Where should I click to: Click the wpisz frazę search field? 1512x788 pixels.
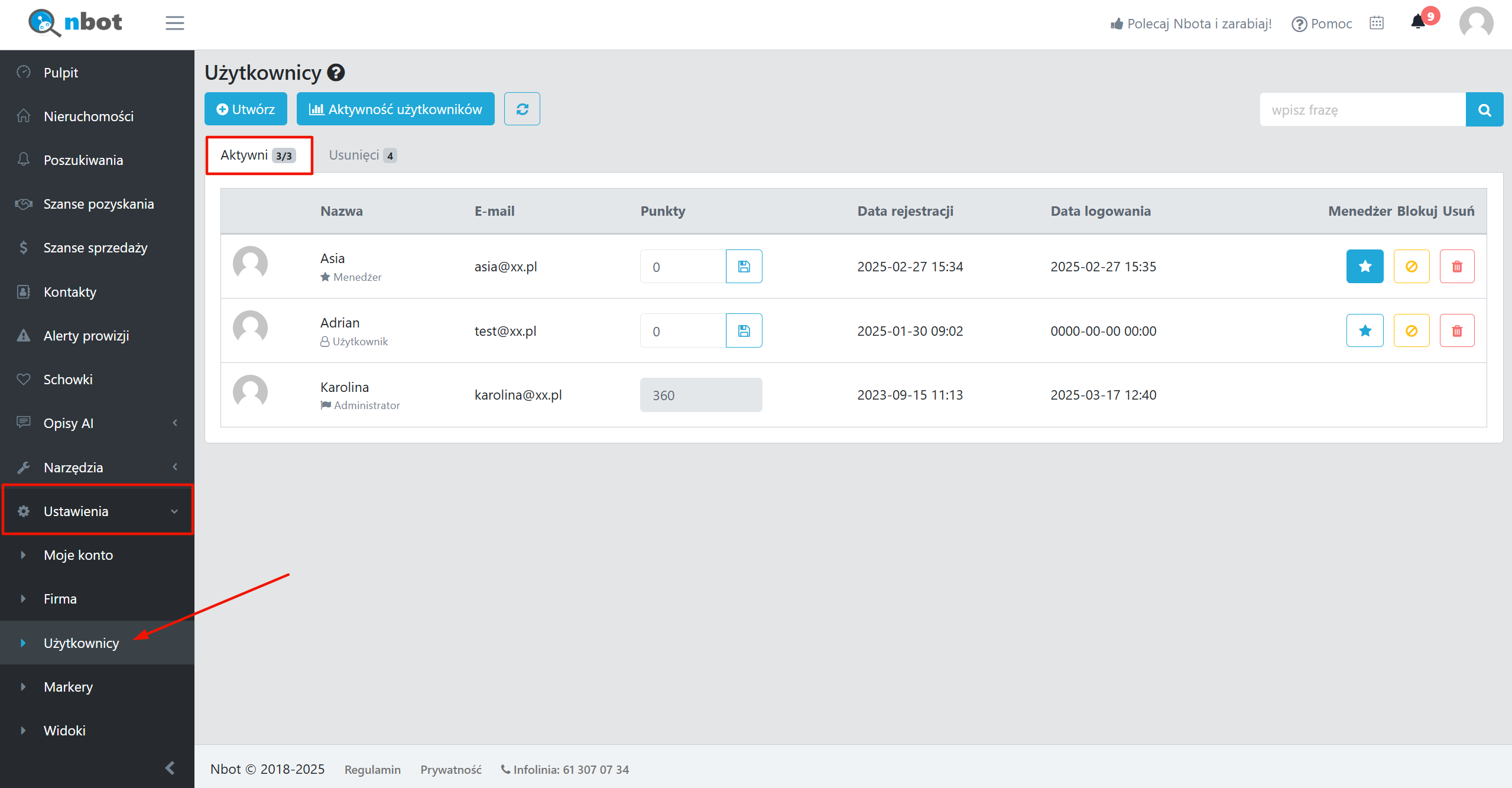[x=1362, y=110]
